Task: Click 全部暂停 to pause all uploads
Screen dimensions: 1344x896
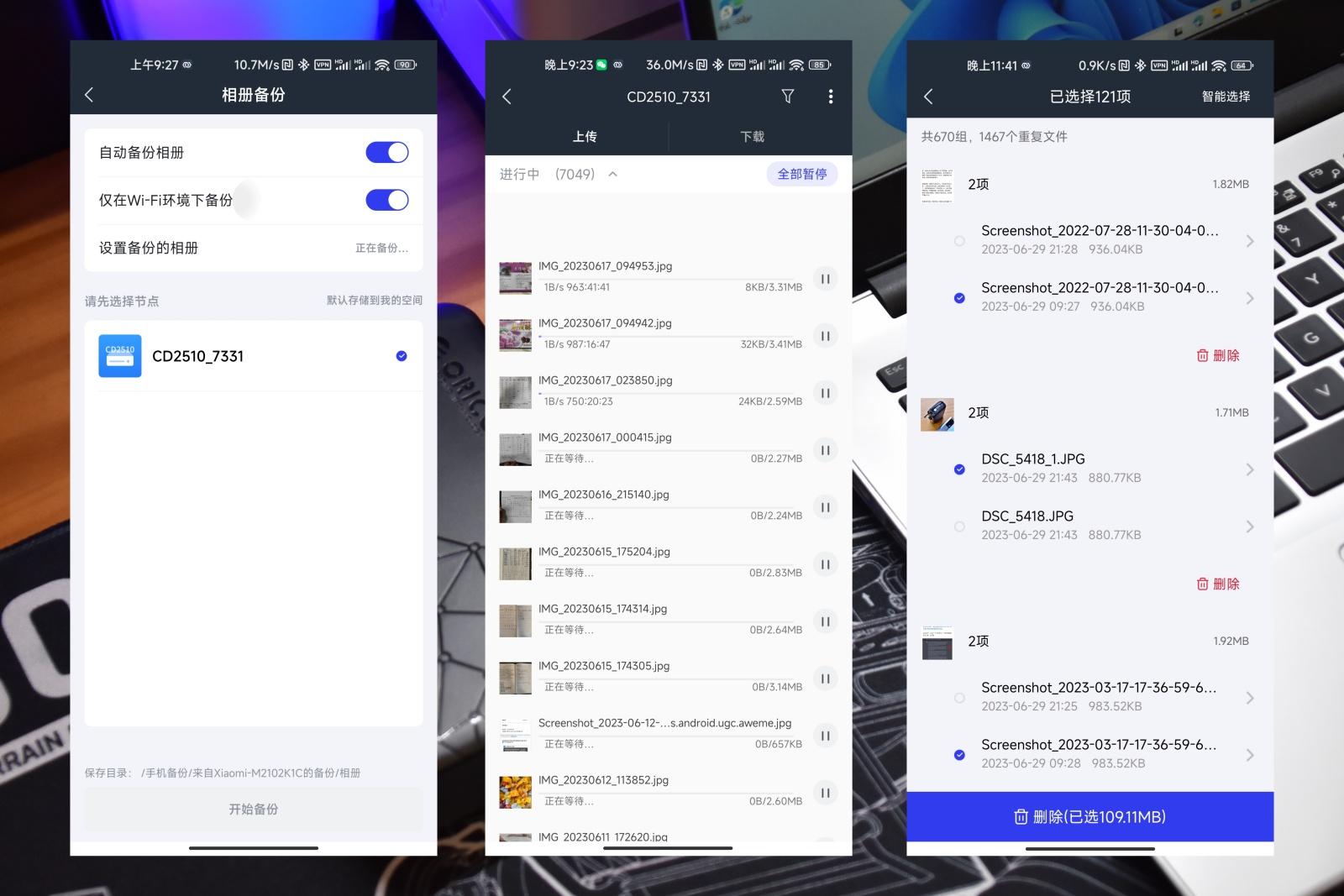Action: pos(802,174)
